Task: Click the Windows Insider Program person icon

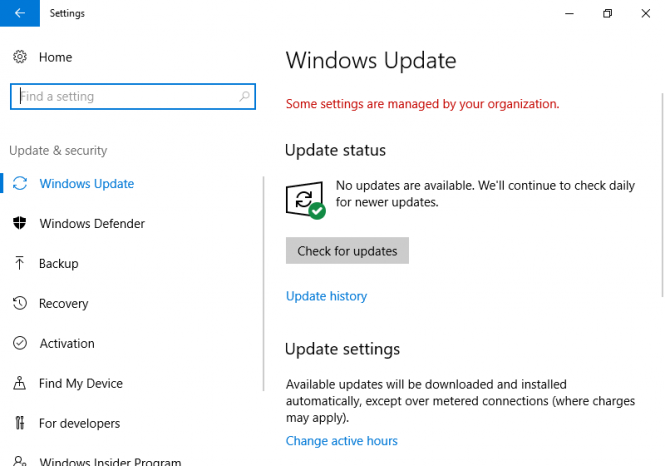Action: [x=20, y=461]
